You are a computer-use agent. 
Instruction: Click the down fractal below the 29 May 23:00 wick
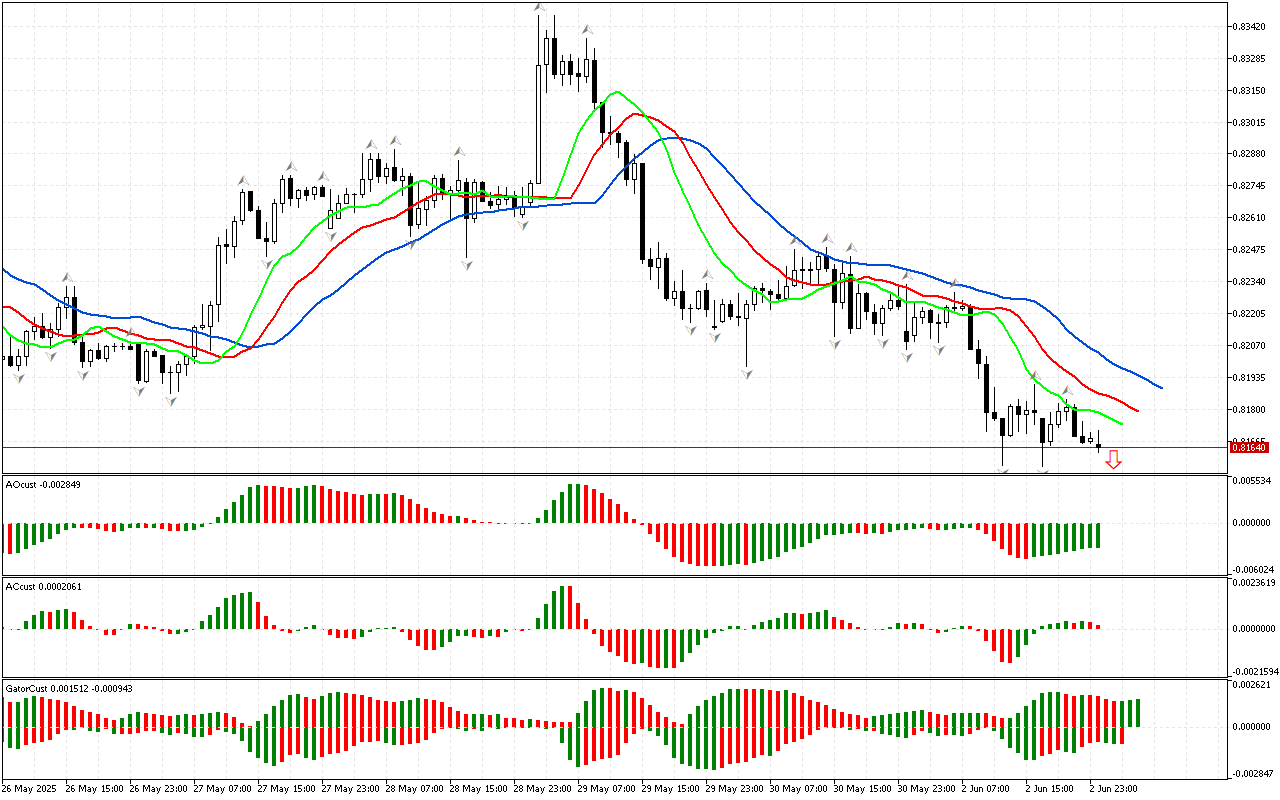pyautogui.click(x=746, y=373)
